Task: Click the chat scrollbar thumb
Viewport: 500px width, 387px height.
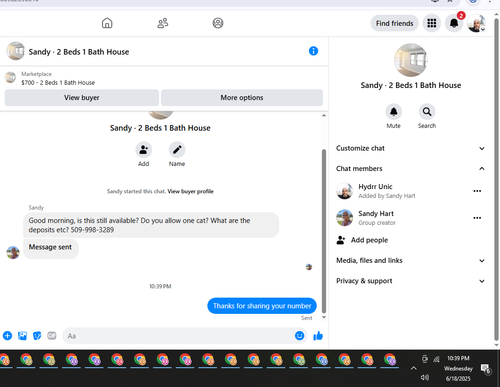Action: pyautogui.click(x=324, y=231)
